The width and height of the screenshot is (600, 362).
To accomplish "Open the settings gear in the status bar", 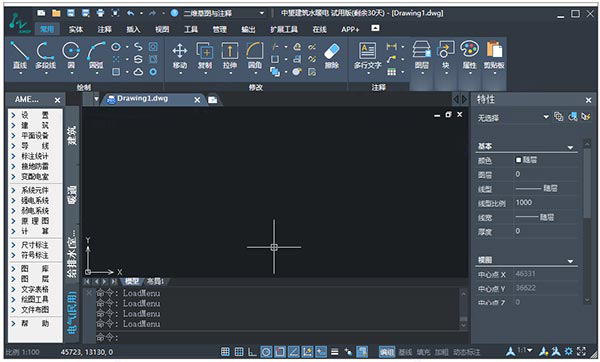I will coord(569,351).
